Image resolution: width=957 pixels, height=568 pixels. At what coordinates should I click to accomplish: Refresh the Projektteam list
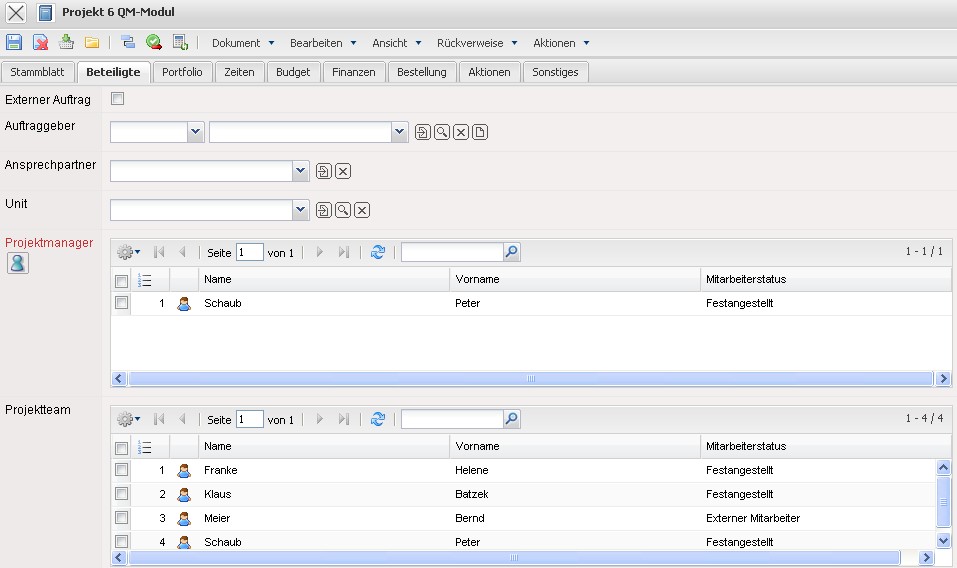pos(377,419)
